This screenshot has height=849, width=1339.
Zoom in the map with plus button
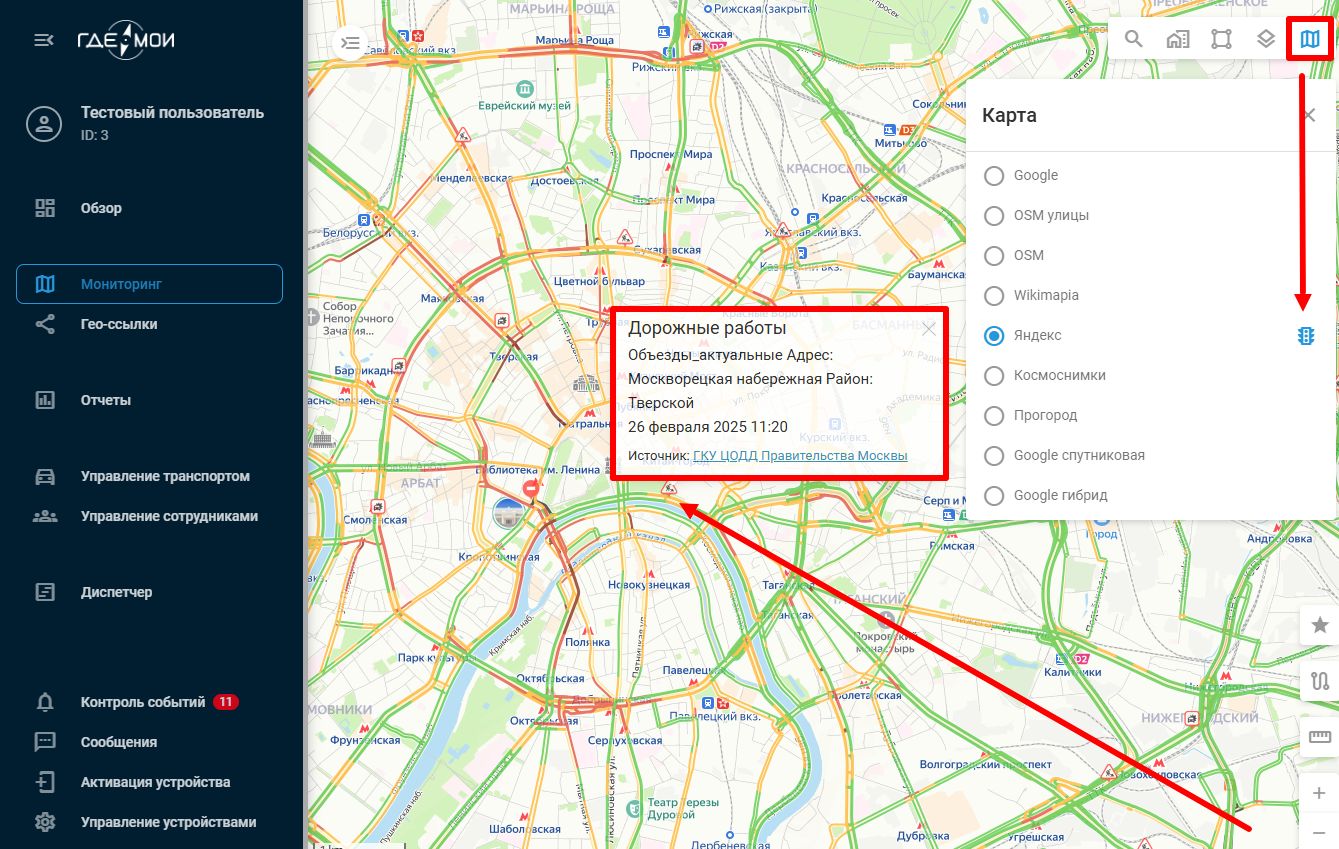[1319, 794]
